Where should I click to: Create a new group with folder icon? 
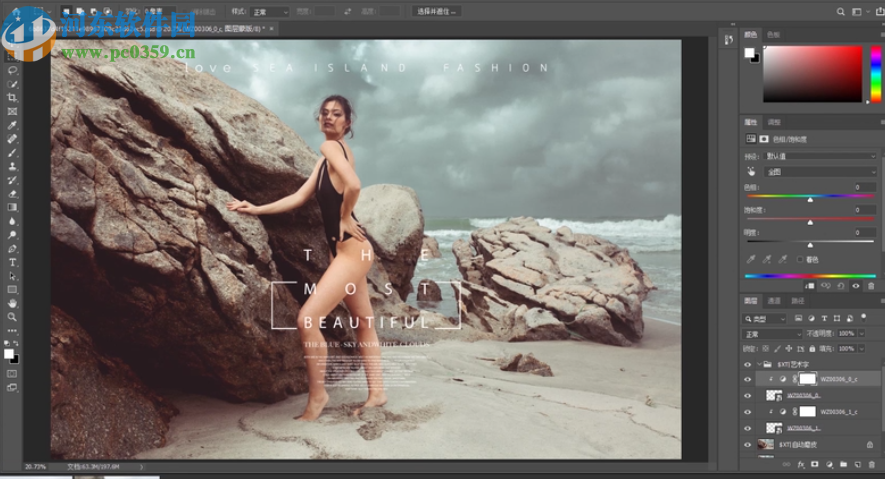(x=843, y=465)
